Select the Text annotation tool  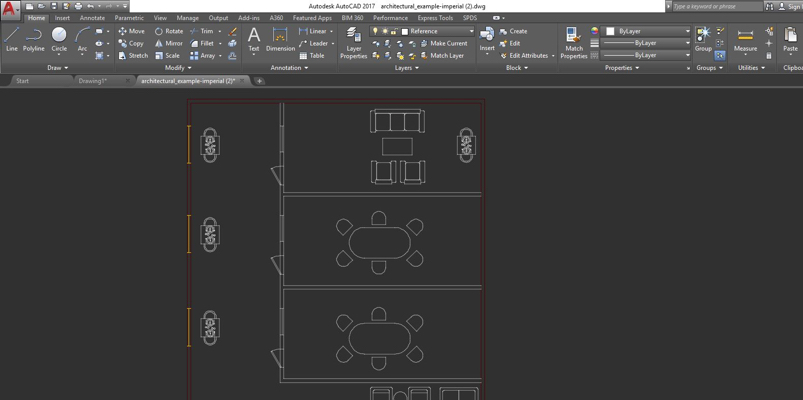253,39
